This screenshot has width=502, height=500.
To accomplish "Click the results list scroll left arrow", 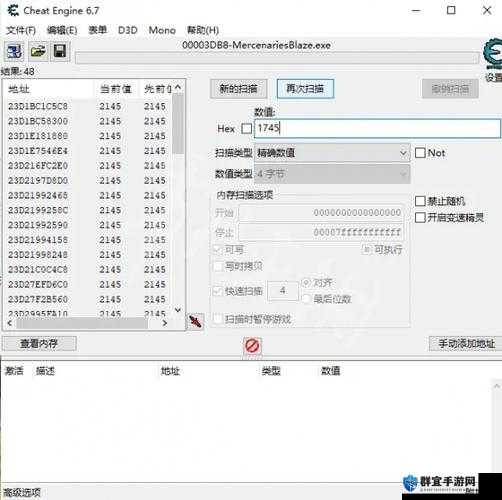I will (x=9, y=323).
